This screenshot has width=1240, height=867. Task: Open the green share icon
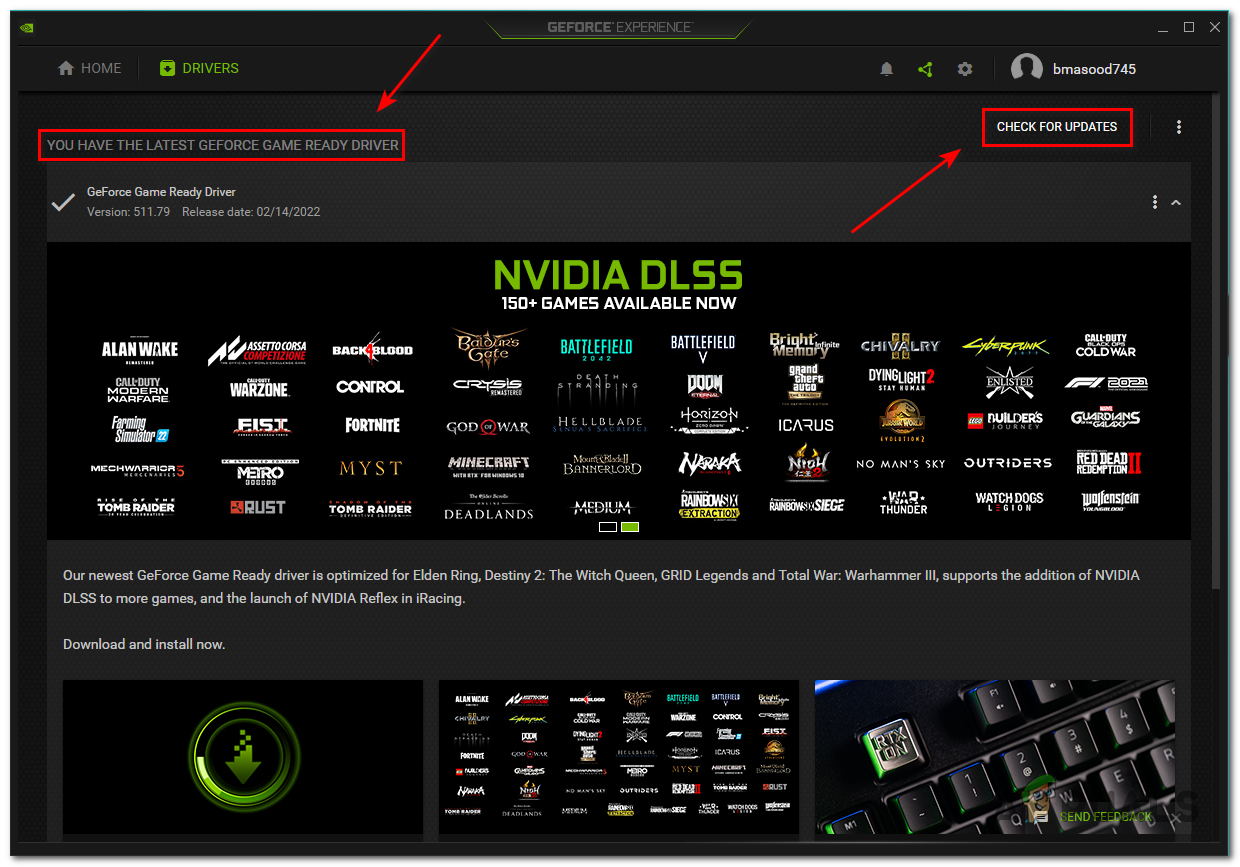925,69
